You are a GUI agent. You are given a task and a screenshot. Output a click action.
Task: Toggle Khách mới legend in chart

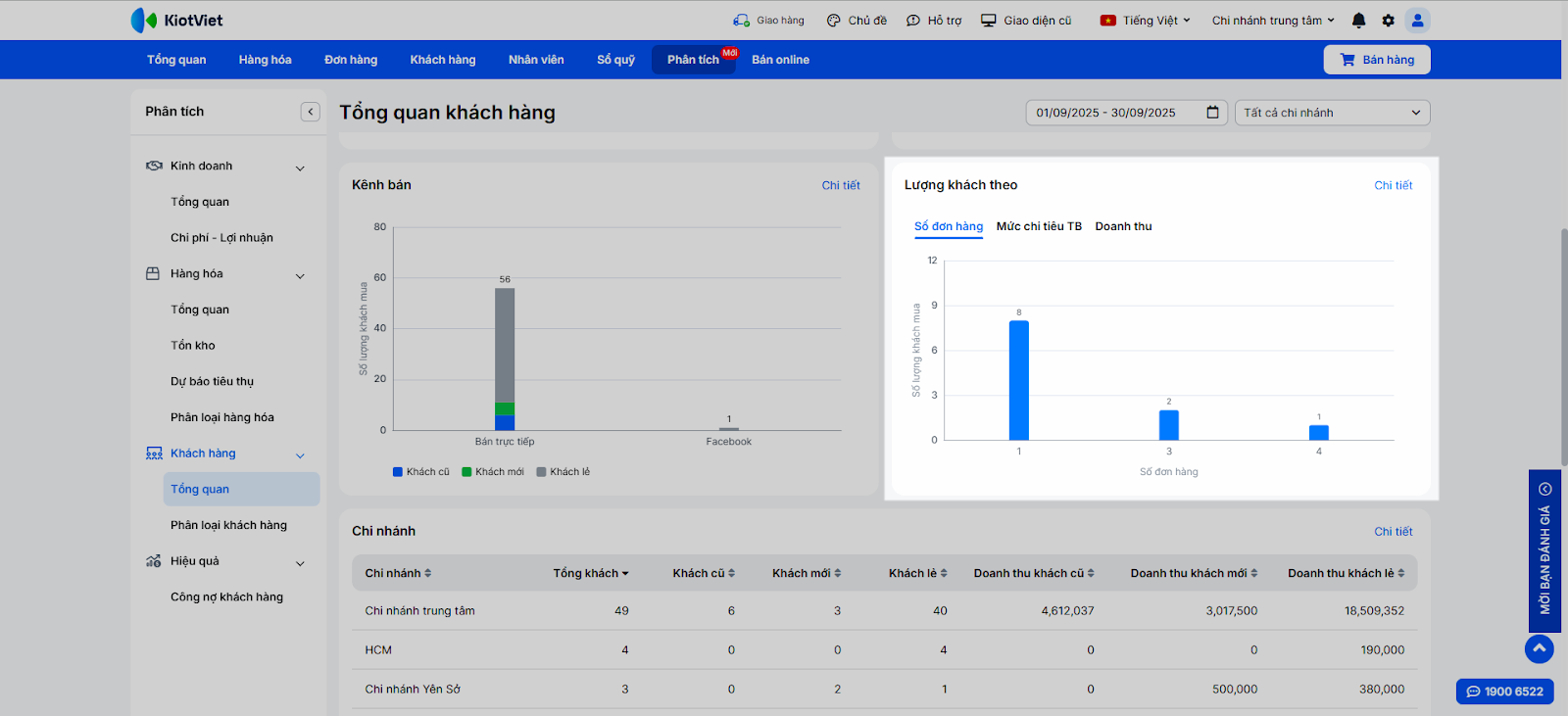pyautogui.click(x=493, y=472)
